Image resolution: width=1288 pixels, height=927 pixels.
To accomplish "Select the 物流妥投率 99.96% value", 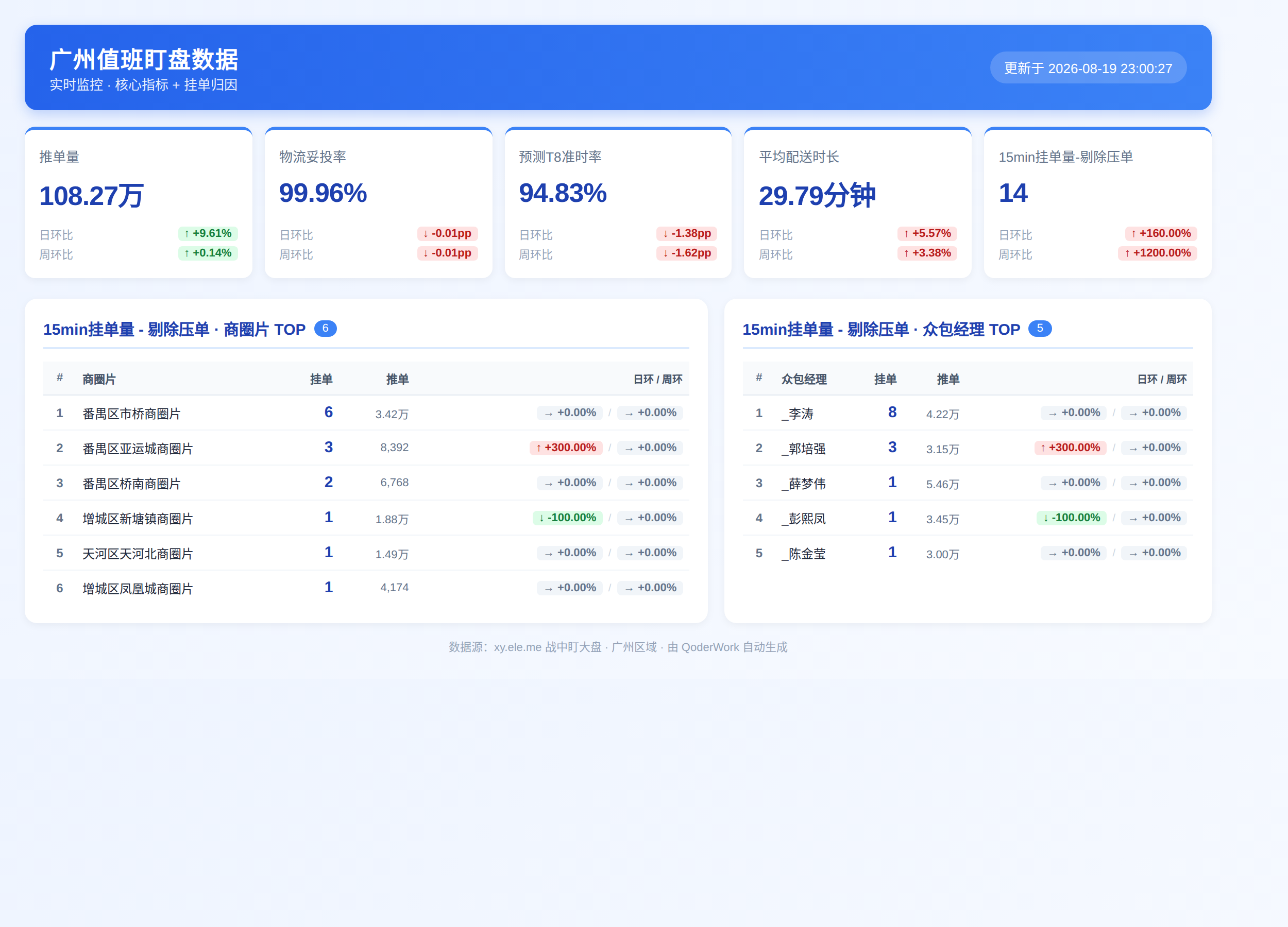I will 323,193.
